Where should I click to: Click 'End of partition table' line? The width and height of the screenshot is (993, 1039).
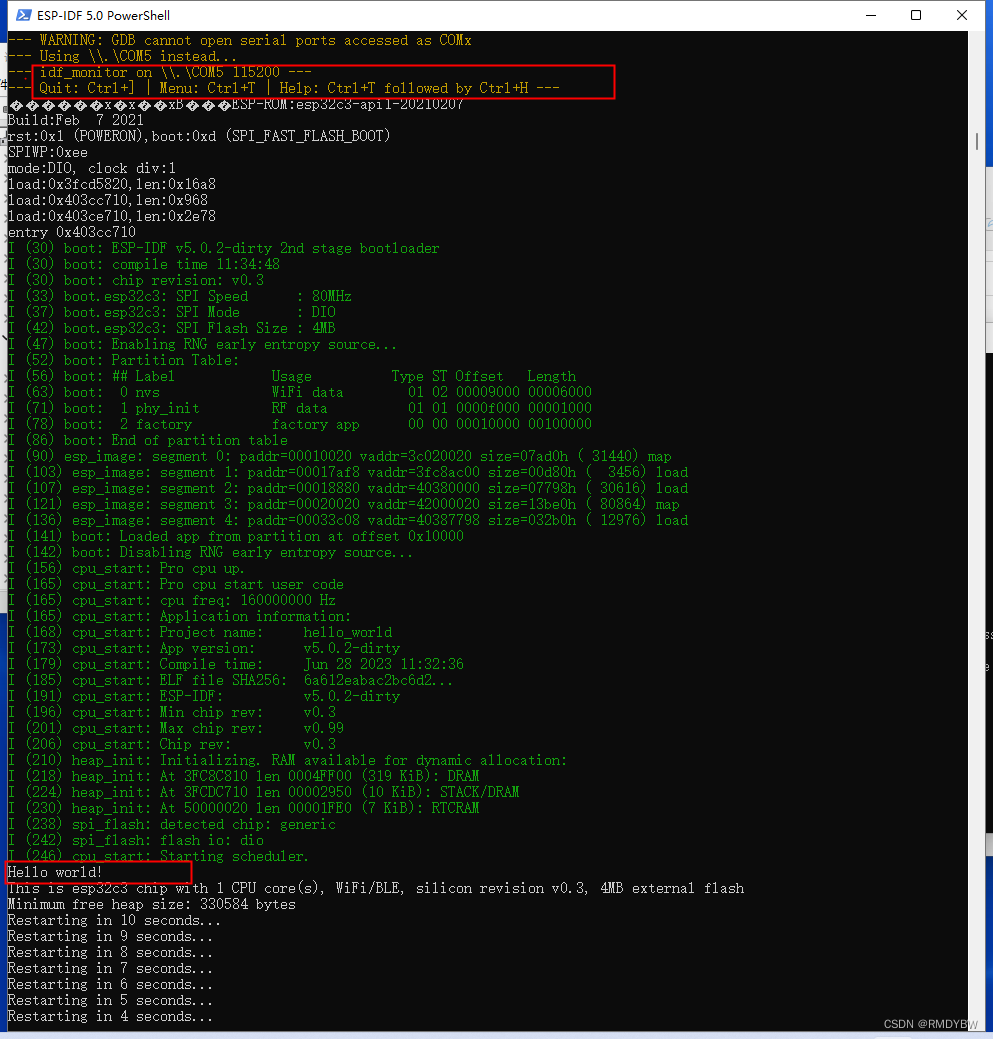(x=148, y=440)
